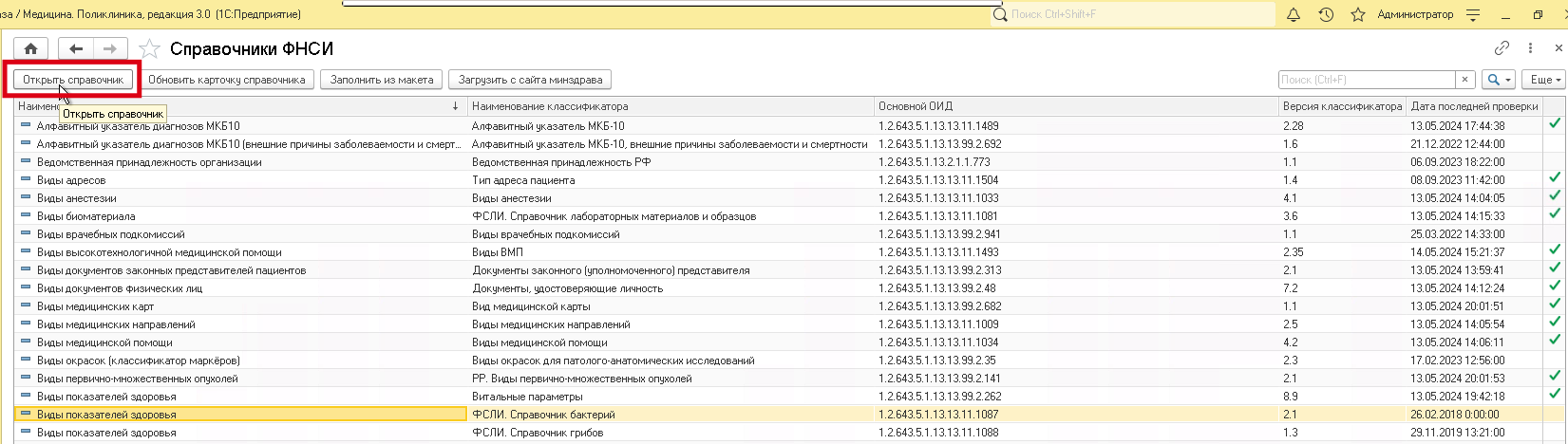Click the list search field Ctrl+F
This screenshot has height=444, width=1568.
click(x=1368, y=80)
